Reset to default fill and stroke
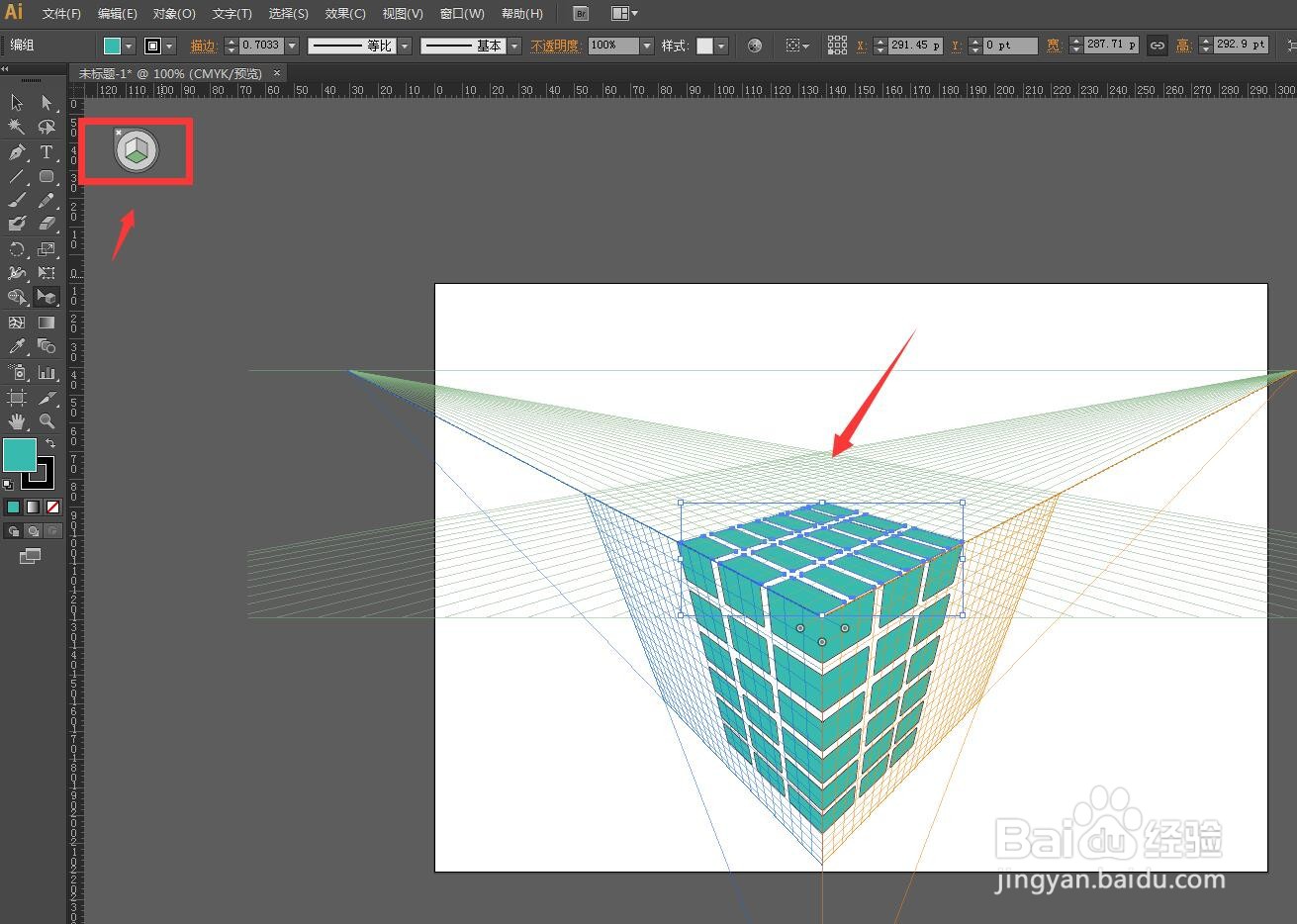 (x=9, y=485)
